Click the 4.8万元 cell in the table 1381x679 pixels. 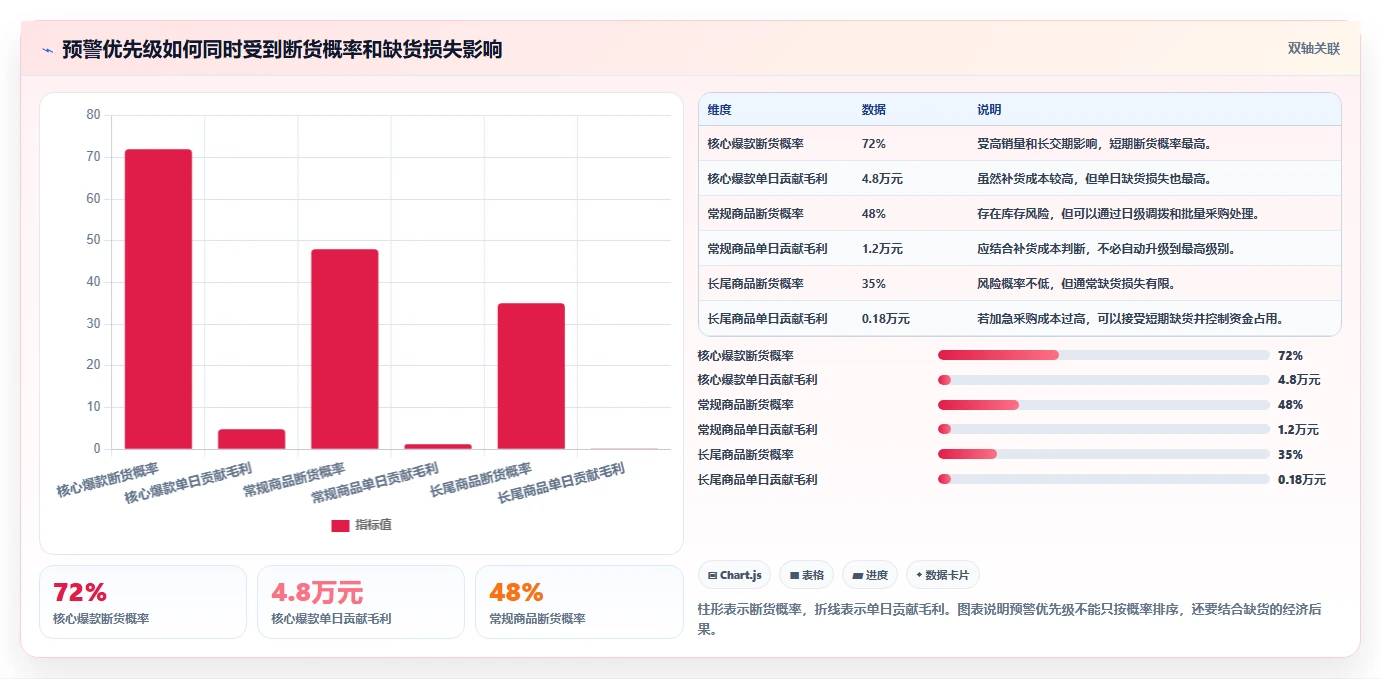click(x=882, y=179)
